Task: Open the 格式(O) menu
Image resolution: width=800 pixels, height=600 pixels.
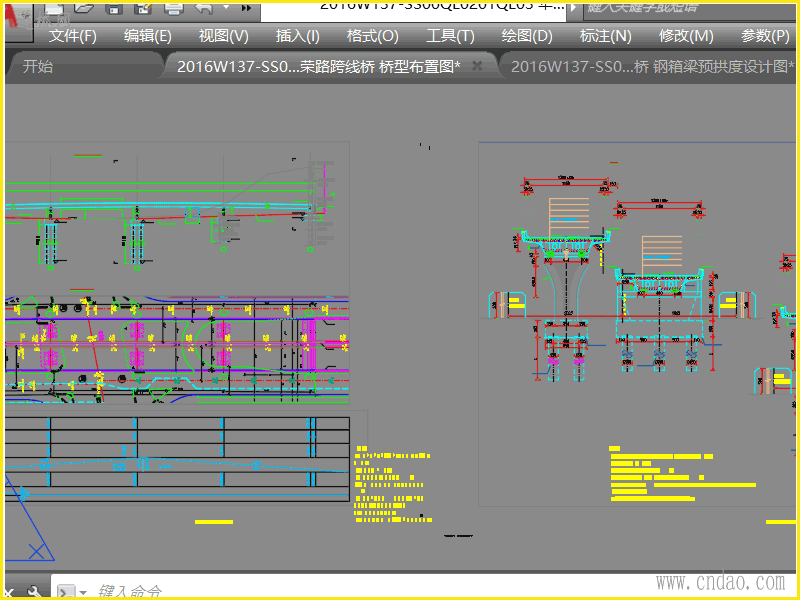Action: click(x=372, y=36)
